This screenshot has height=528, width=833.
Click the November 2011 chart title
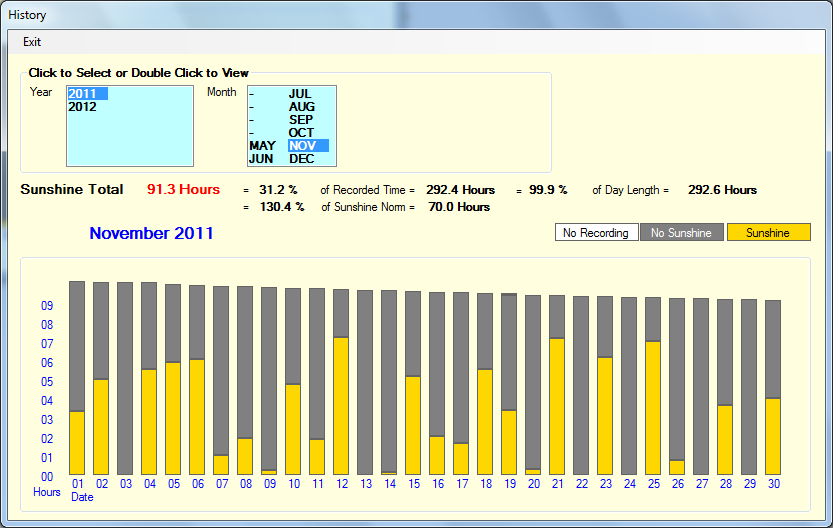[151, 234]
